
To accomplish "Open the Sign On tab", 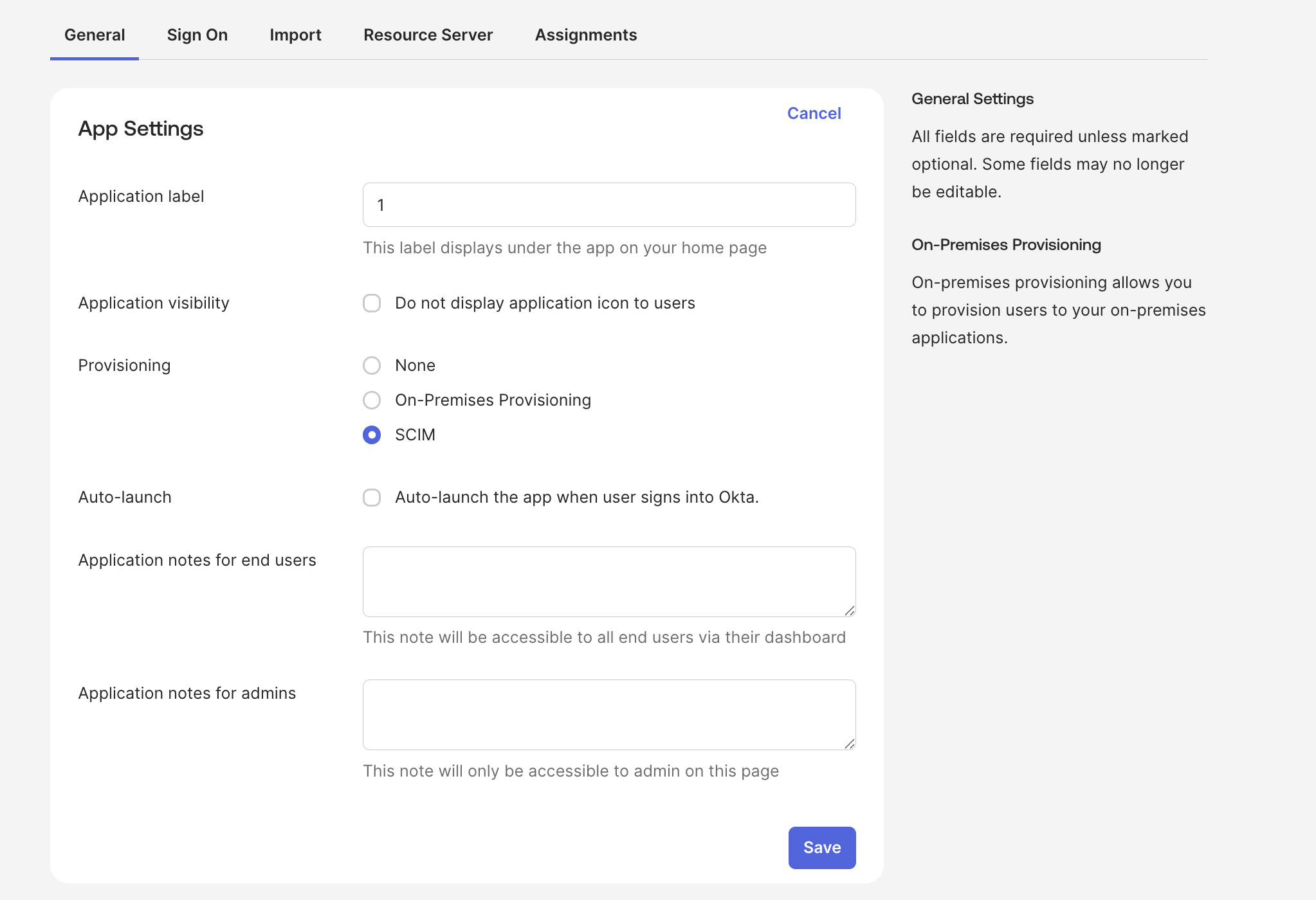I will pos(197,35).
